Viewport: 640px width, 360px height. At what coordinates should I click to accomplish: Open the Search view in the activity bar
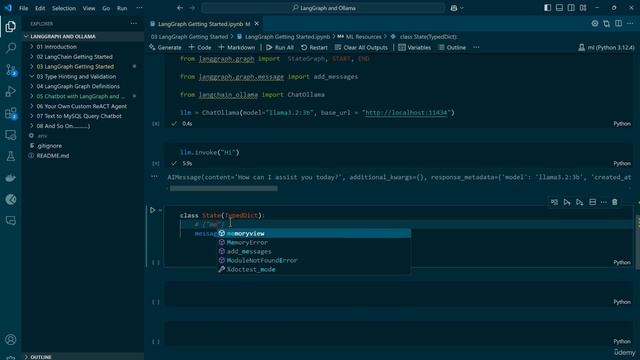click(11, 48)
